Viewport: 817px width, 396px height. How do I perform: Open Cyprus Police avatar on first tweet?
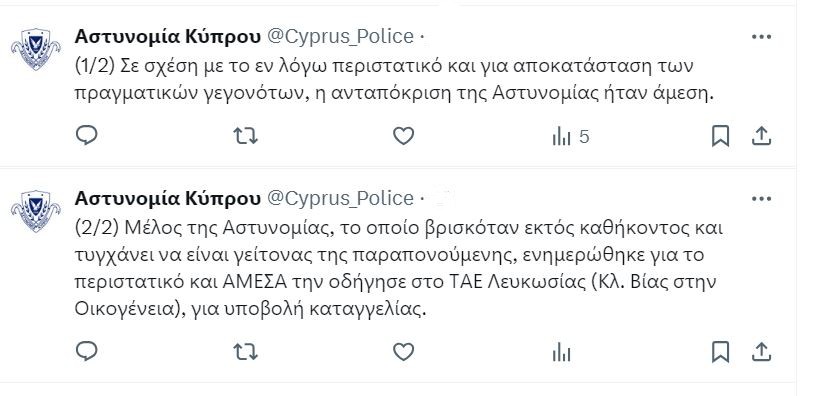[35, 48]
